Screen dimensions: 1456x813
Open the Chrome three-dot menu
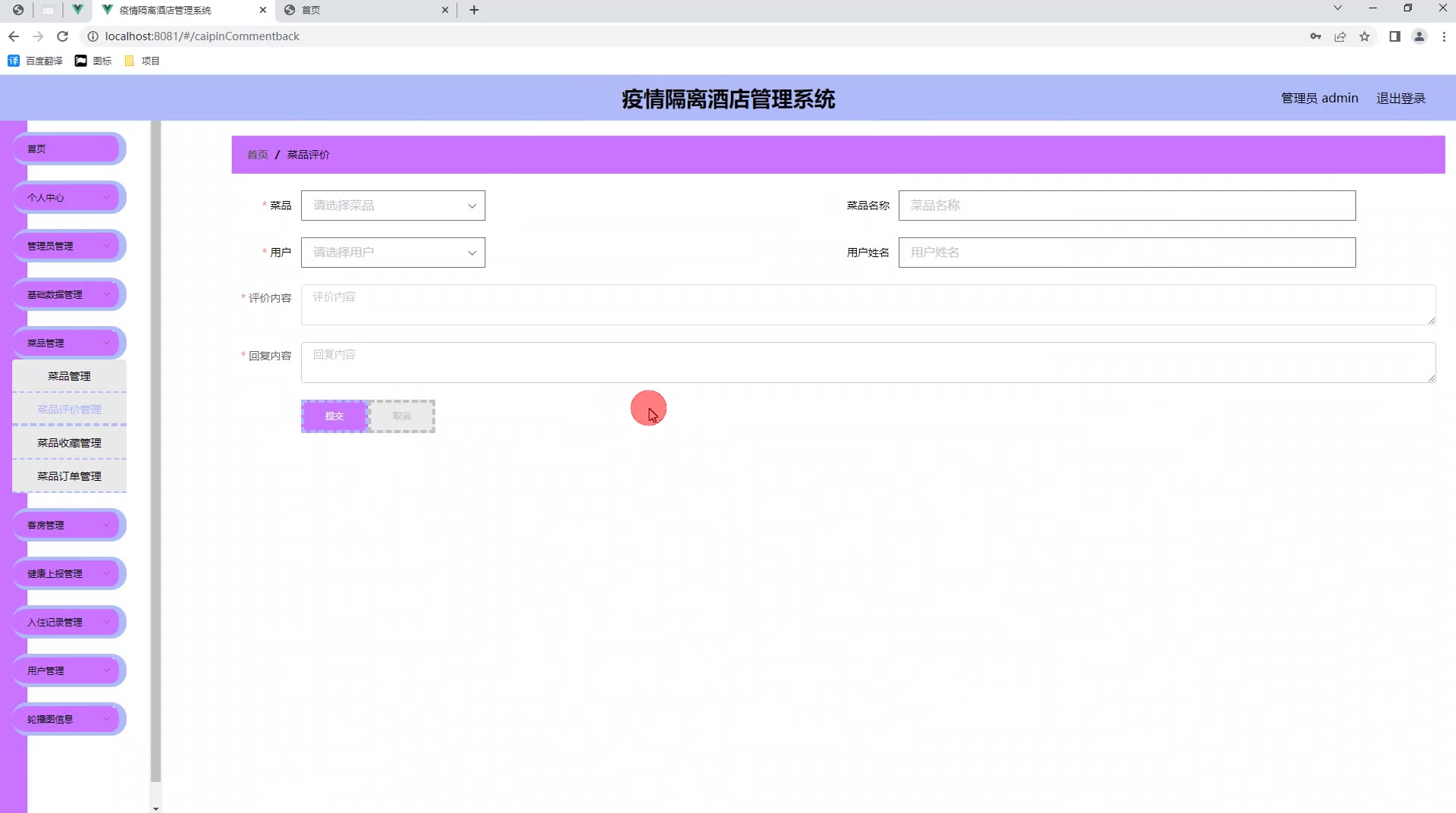[x=1444, y=36]
